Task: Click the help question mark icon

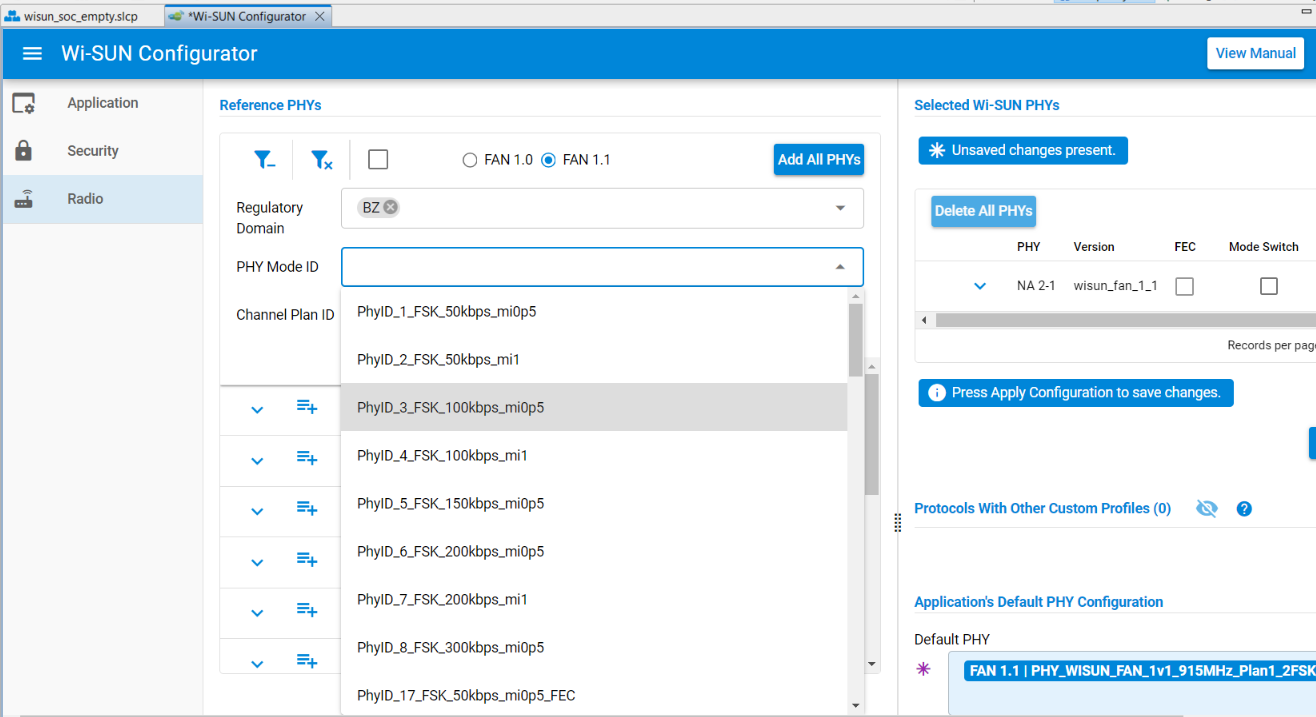Action: [1244, 509]
